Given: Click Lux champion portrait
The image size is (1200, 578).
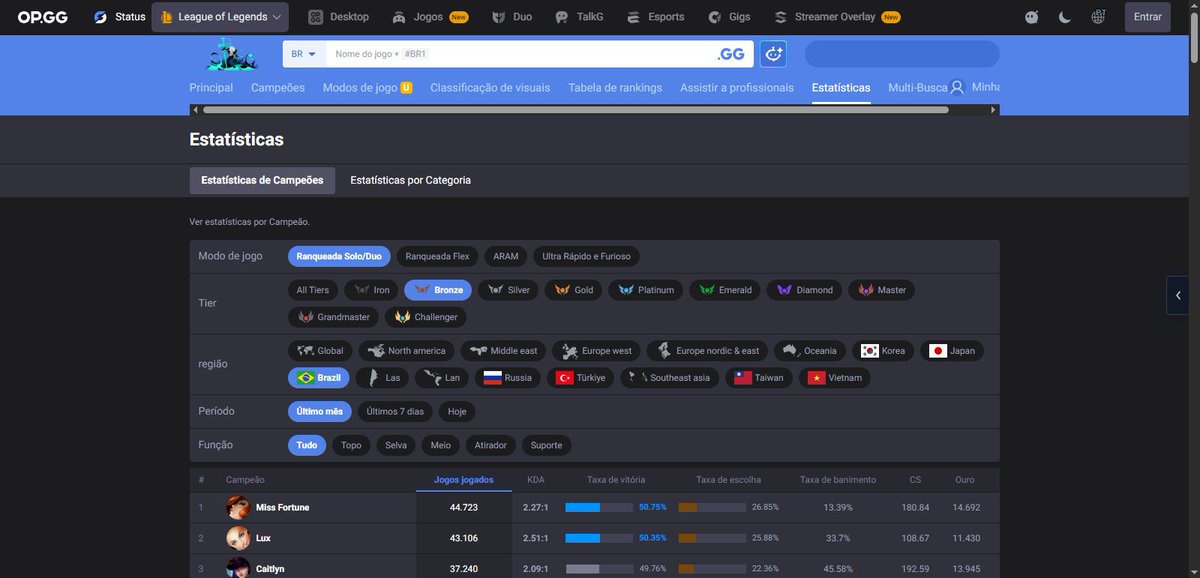Looking at the screenshot, I should [x=238, y=538].
